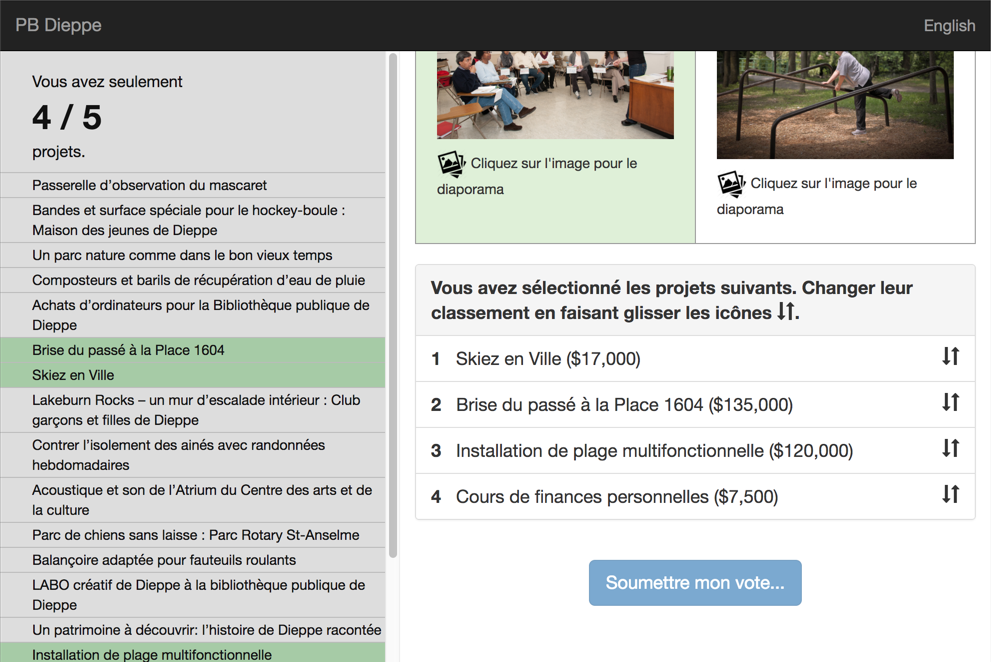Screen dimensions: 991x662
Task: Deselect Installation de plage multifonctionnelle
Action: point(193,654)
